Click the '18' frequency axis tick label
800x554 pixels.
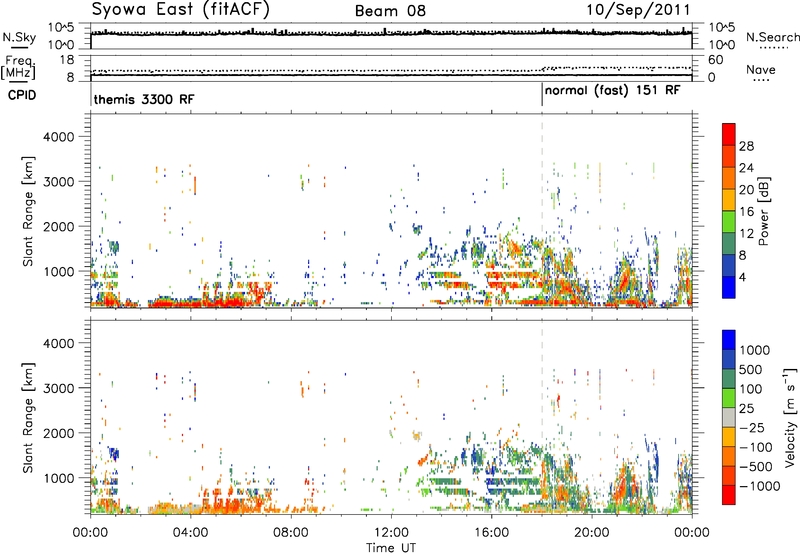click(67, 60)
